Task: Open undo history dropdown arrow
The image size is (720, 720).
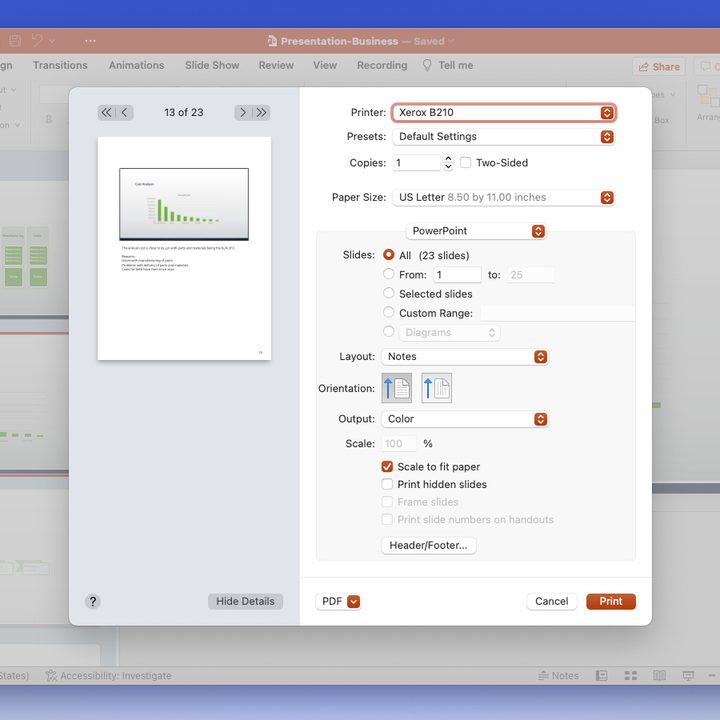Action: coord(52,41)
